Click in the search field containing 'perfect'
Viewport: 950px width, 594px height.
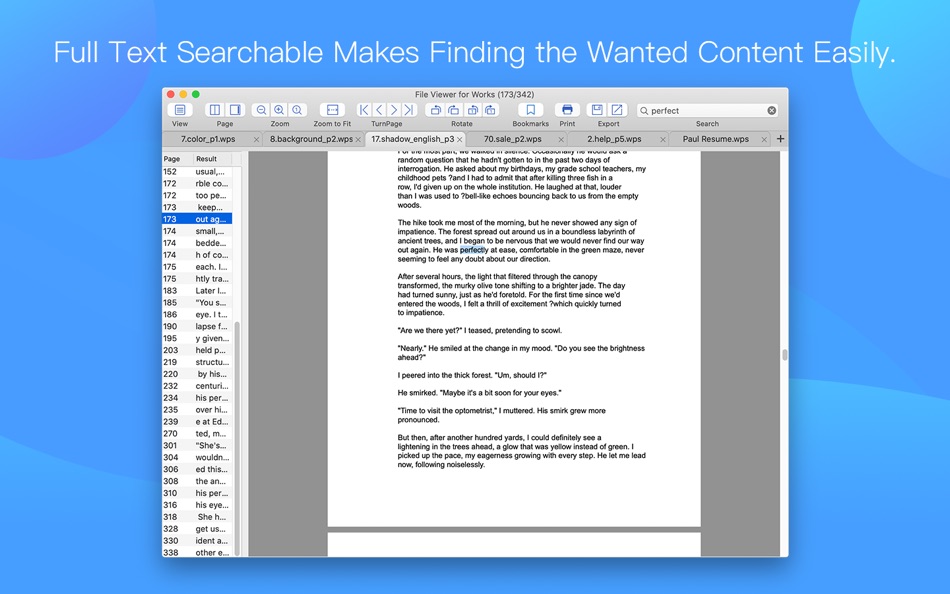(707, 110)
